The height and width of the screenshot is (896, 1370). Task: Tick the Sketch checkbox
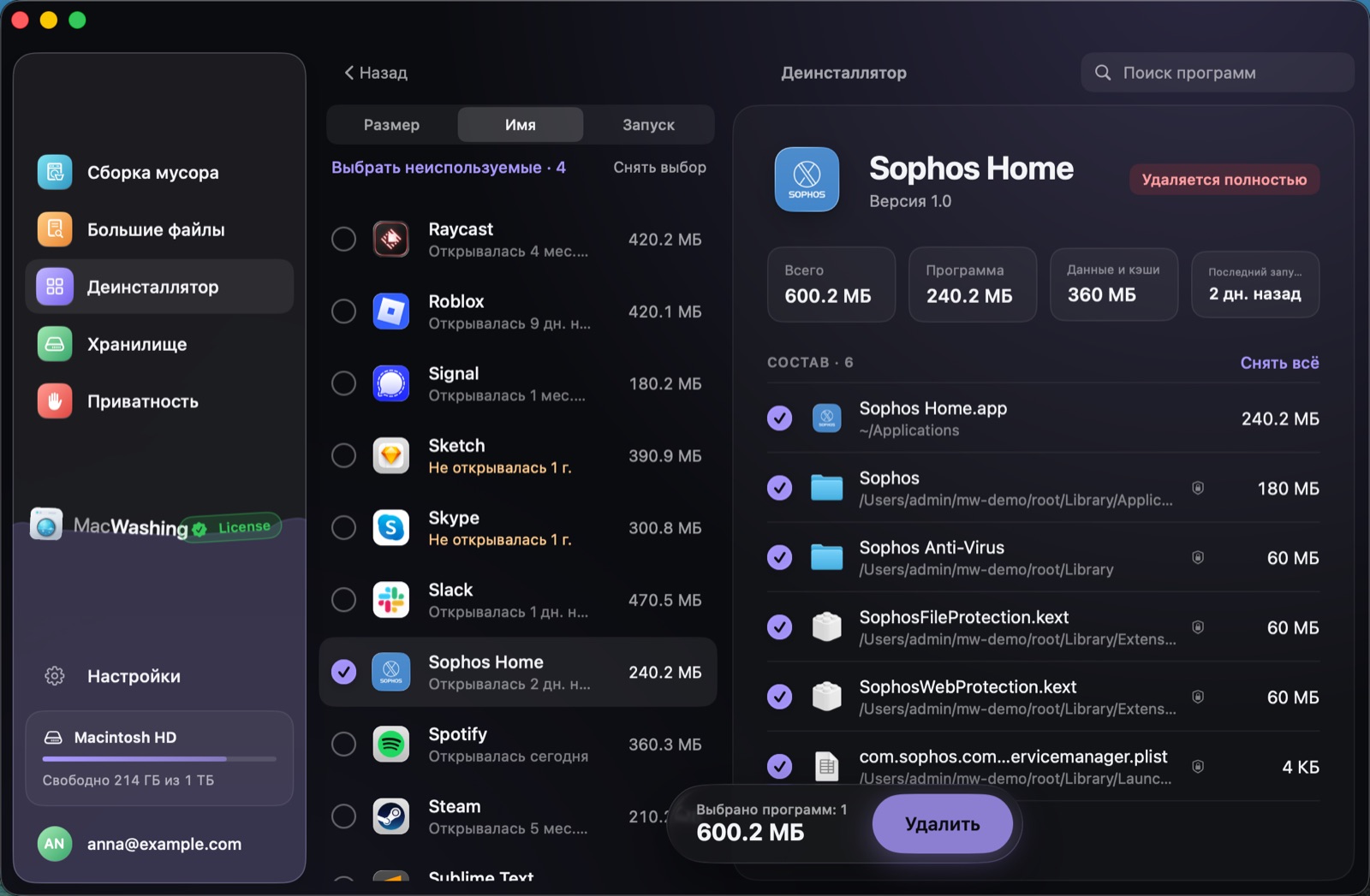(x=344, y=456)
